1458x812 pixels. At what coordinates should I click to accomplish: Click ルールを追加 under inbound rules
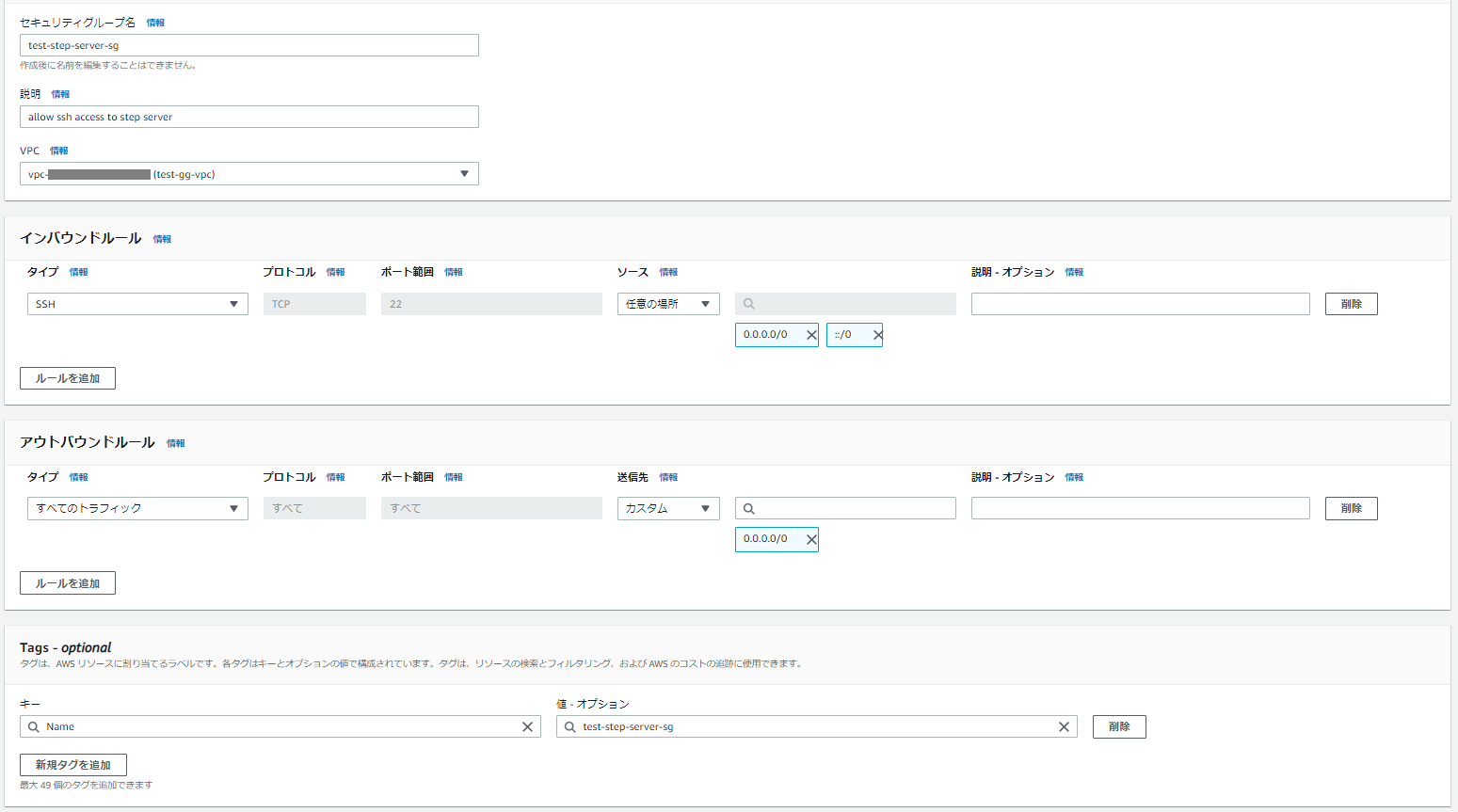pos(68,378)
